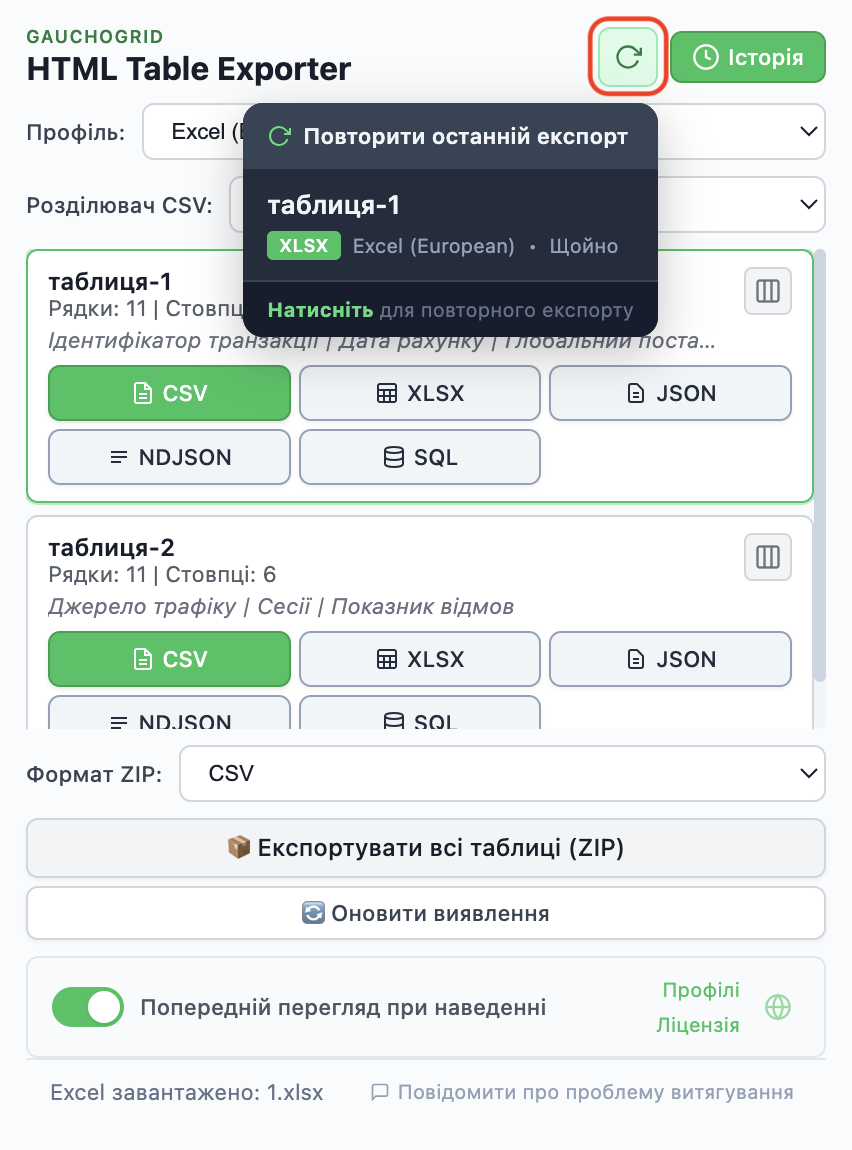Expand the Розділювач CSV dropdown
852x1150 pixels.
tap(740, 204)
